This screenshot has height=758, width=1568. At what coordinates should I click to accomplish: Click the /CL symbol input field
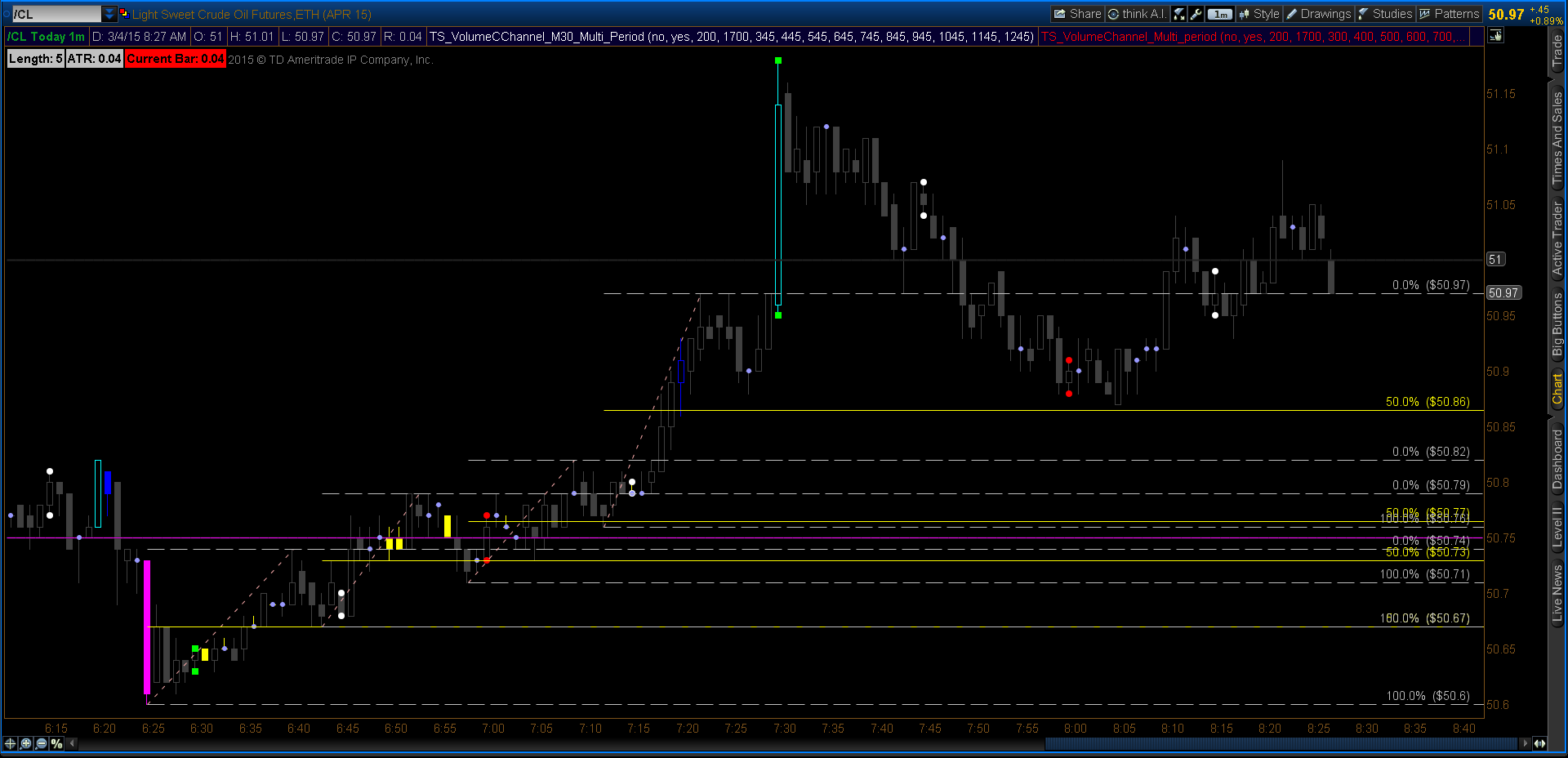(x=56, y=14)
